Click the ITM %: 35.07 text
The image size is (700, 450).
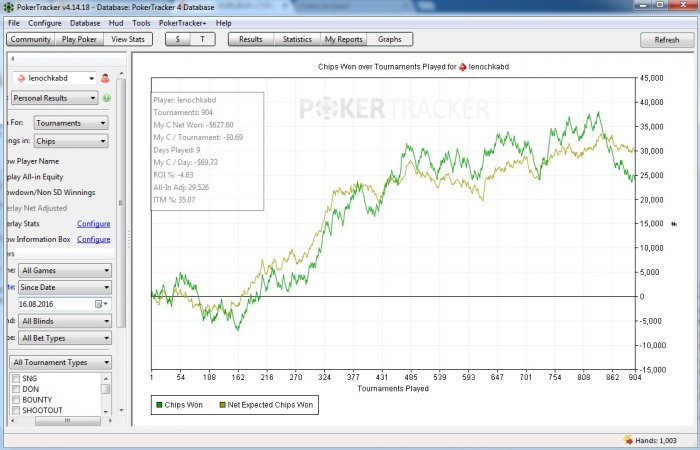point(174,200)
